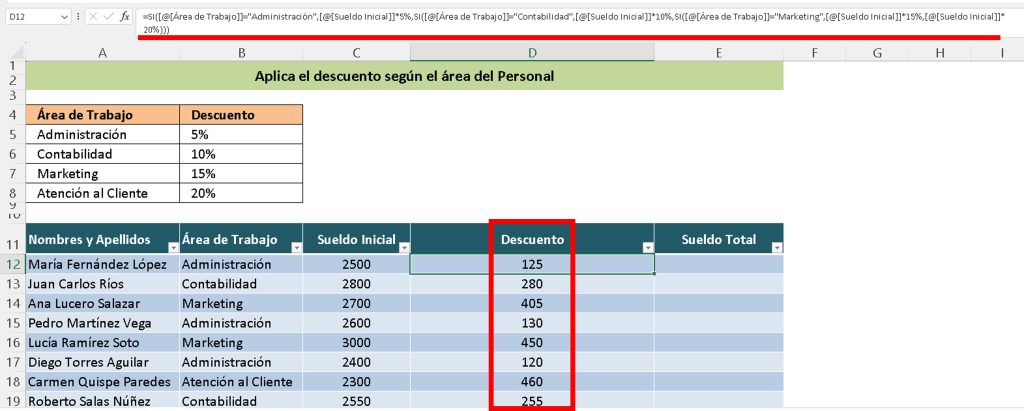Open the Nombres y Apellidos filter dropdown
Viewport: 1024px width, 411px height.
click(x=171, y=247)
